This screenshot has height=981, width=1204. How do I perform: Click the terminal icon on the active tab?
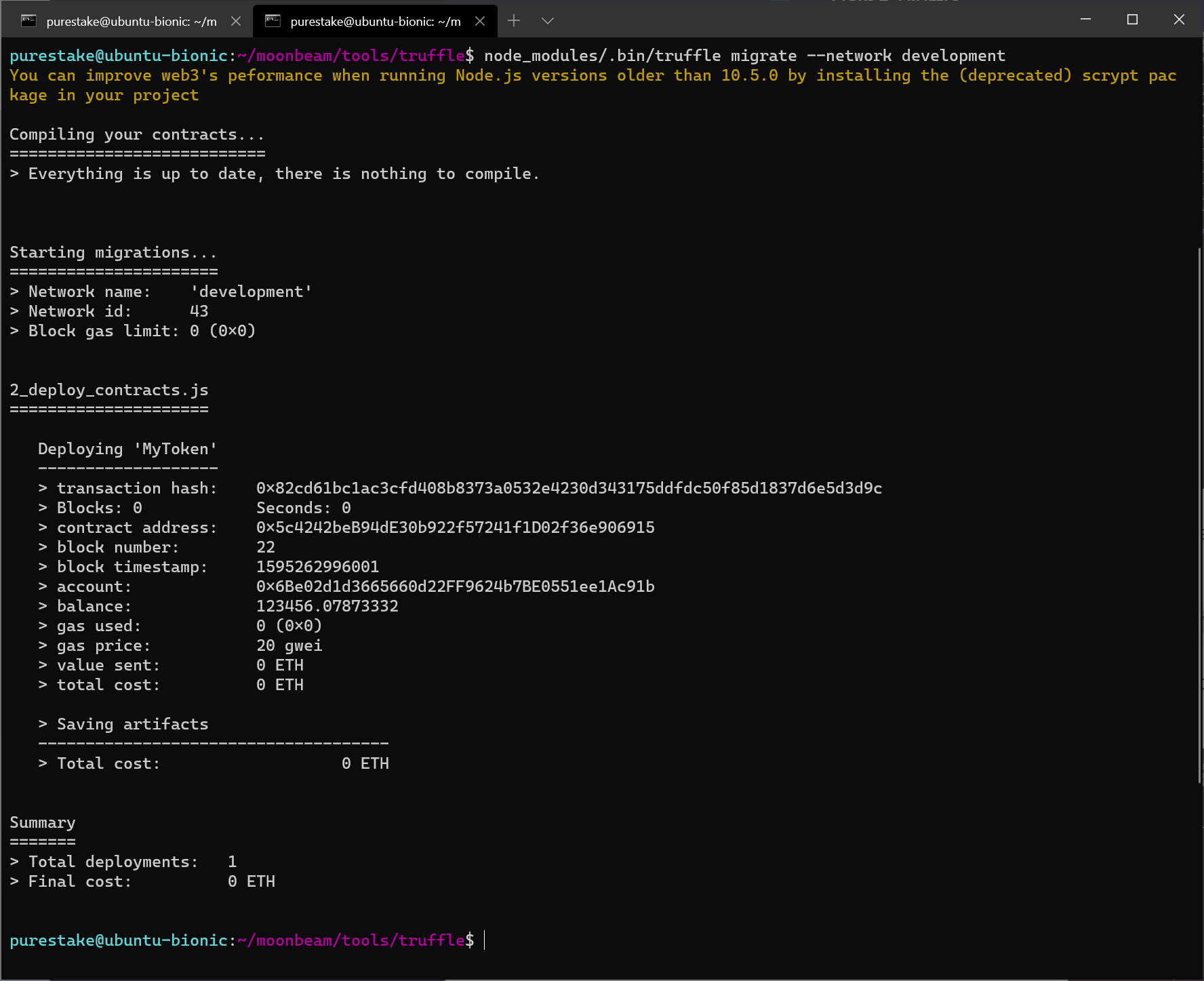coord(273,21)
